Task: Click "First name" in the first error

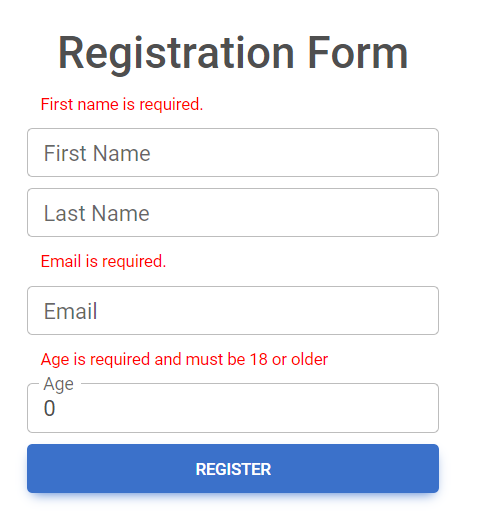Action: click(x=80, y=104)
